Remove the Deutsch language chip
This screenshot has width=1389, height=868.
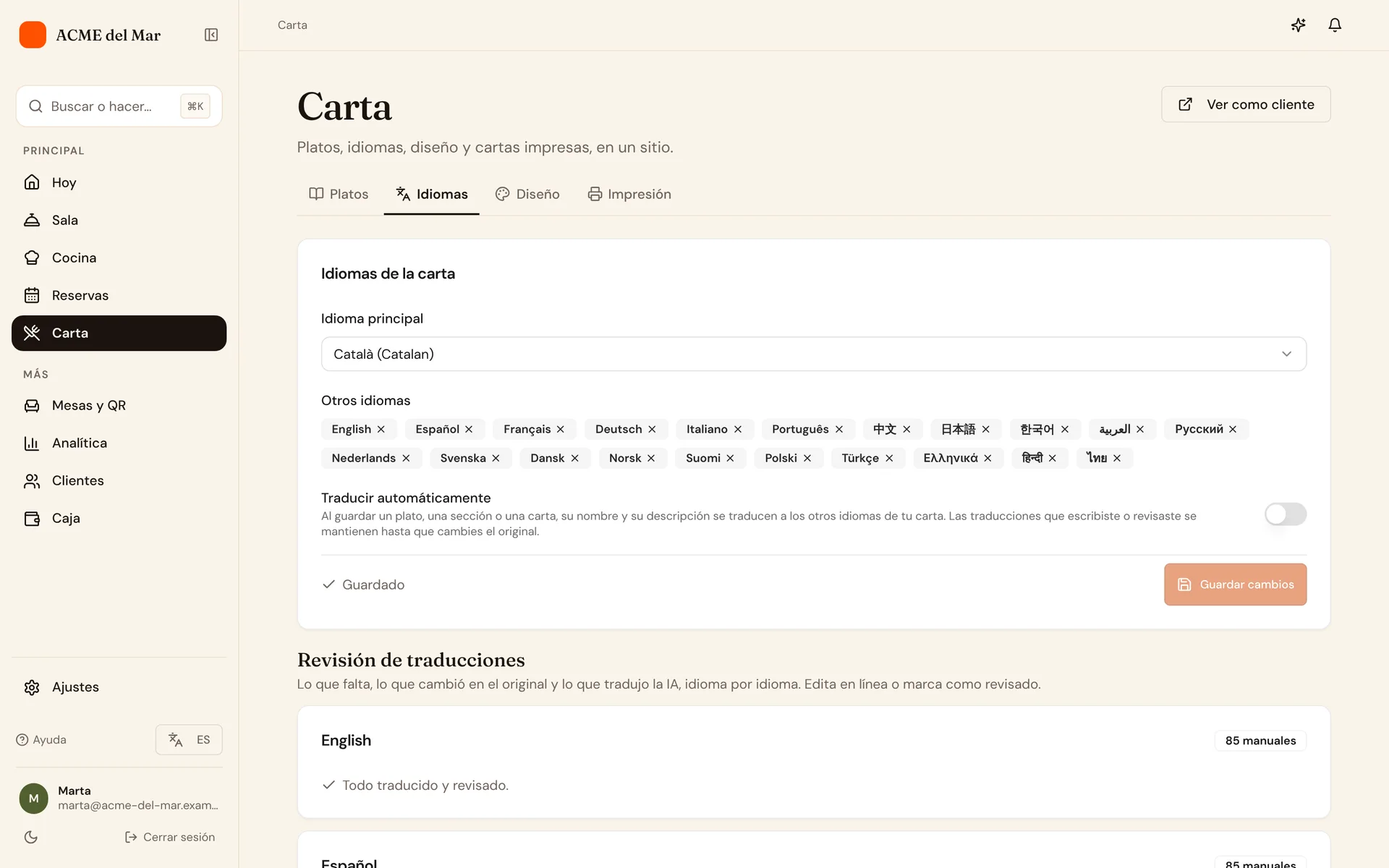(652, 429)
